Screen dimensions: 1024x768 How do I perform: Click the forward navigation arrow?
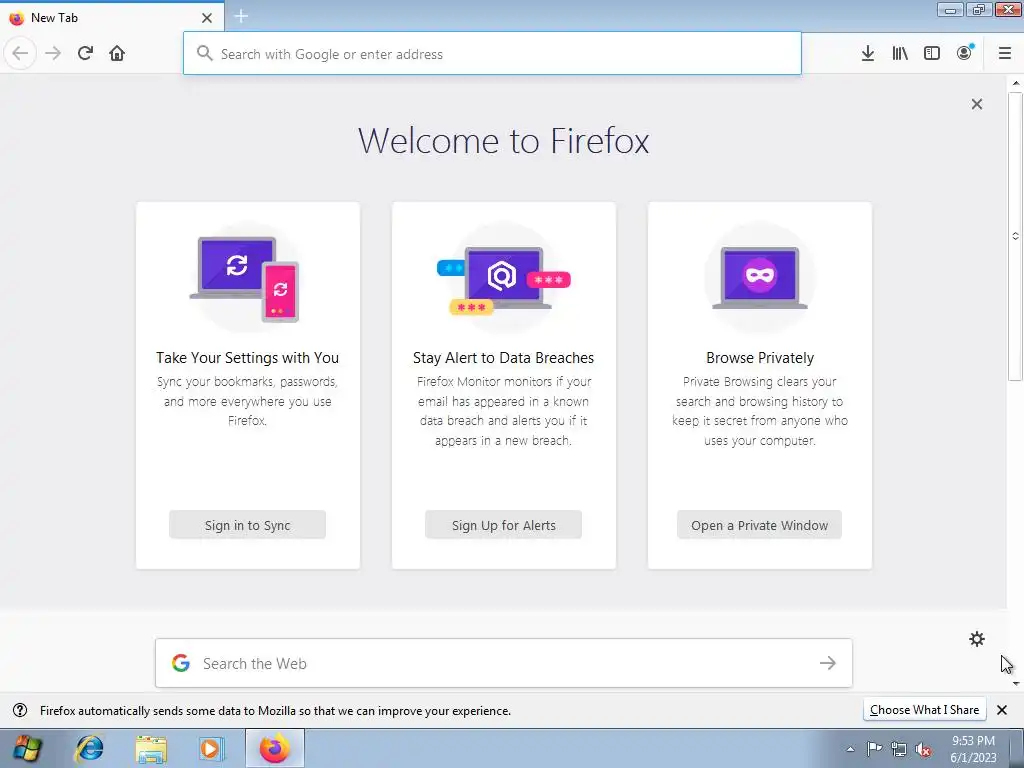pyautogui.click(x=53, y=53)
